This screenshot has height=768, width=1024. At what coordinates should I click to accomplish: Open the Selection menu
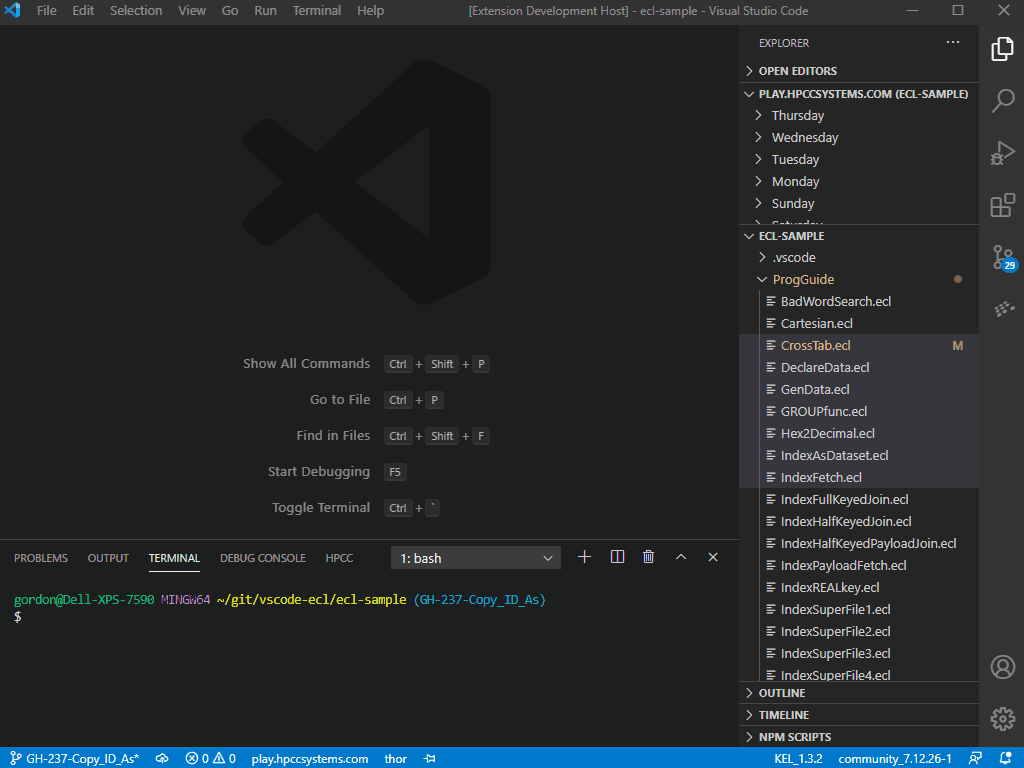point(136,10)
